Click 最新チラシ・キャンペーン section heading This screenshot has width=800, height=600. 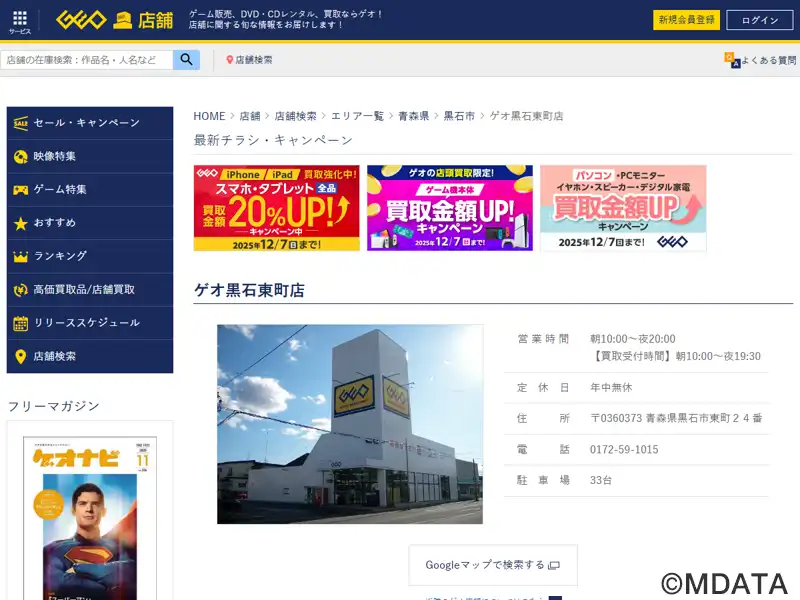click(273, 140)
